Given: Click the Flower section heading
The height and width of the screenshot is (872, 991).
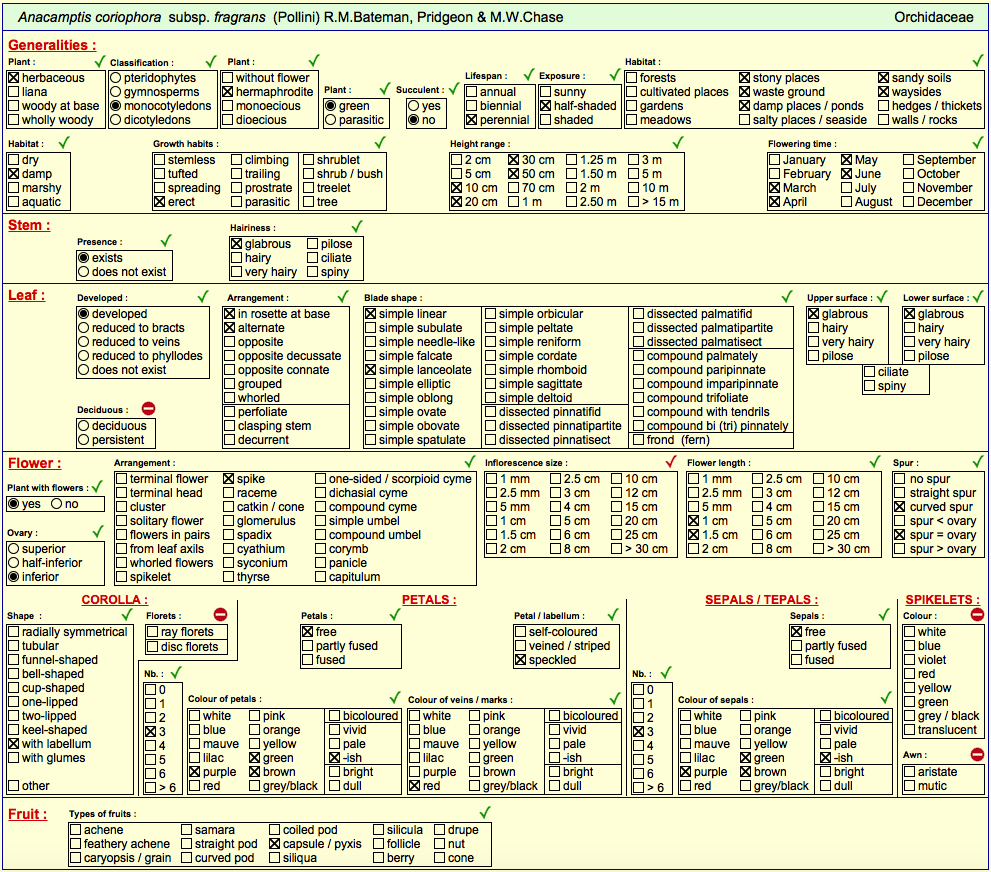Looking at the screenshot, I should click(35, 463).
